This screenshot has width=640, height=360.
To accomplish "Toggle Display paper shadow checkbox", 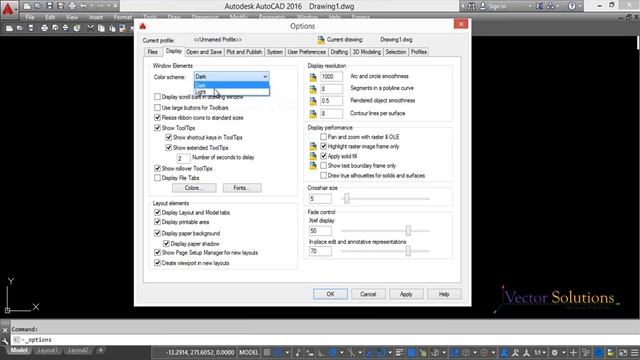I will pos(166,244).
